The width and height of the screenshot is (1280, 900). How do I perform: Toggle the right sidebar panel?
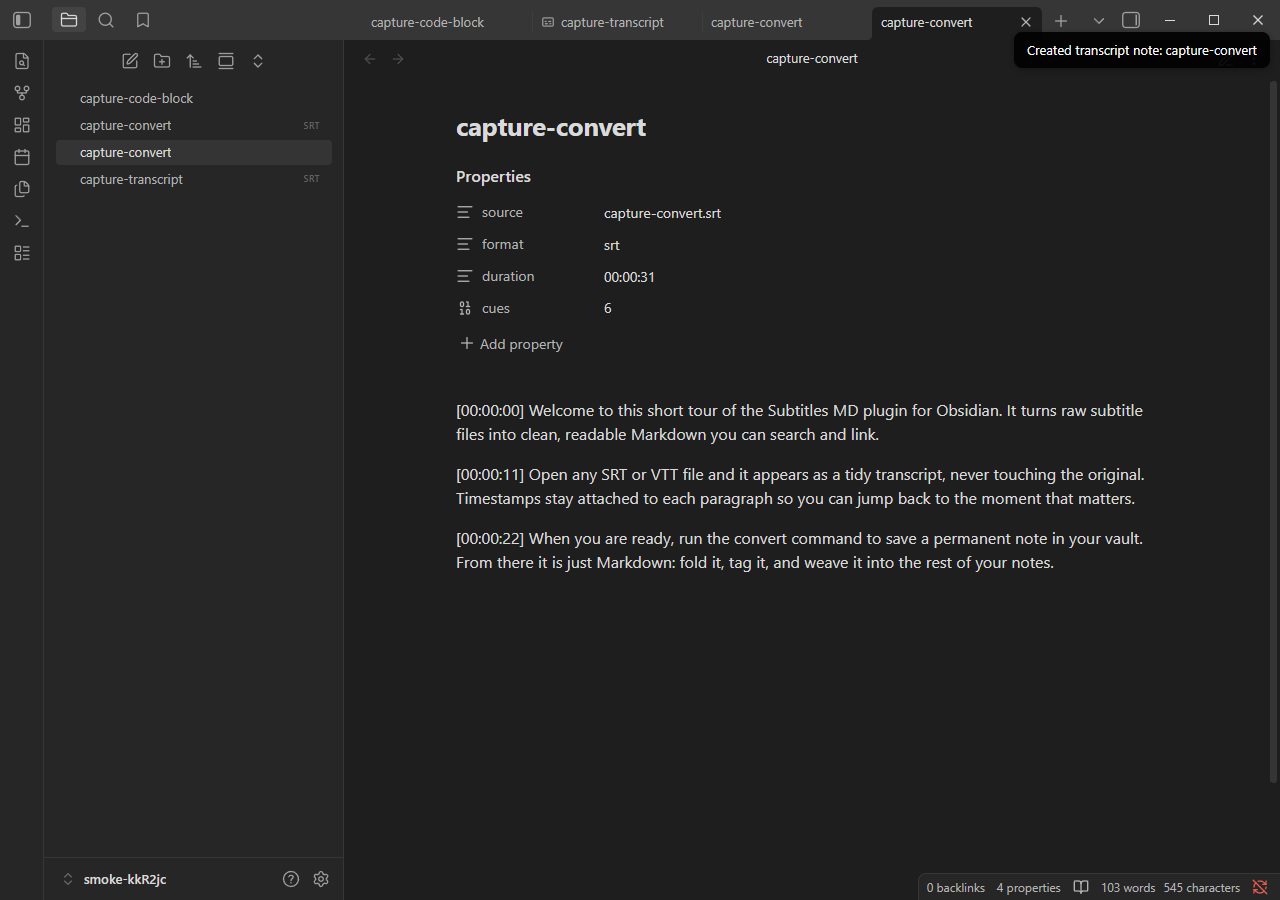tap(1131, 20)
